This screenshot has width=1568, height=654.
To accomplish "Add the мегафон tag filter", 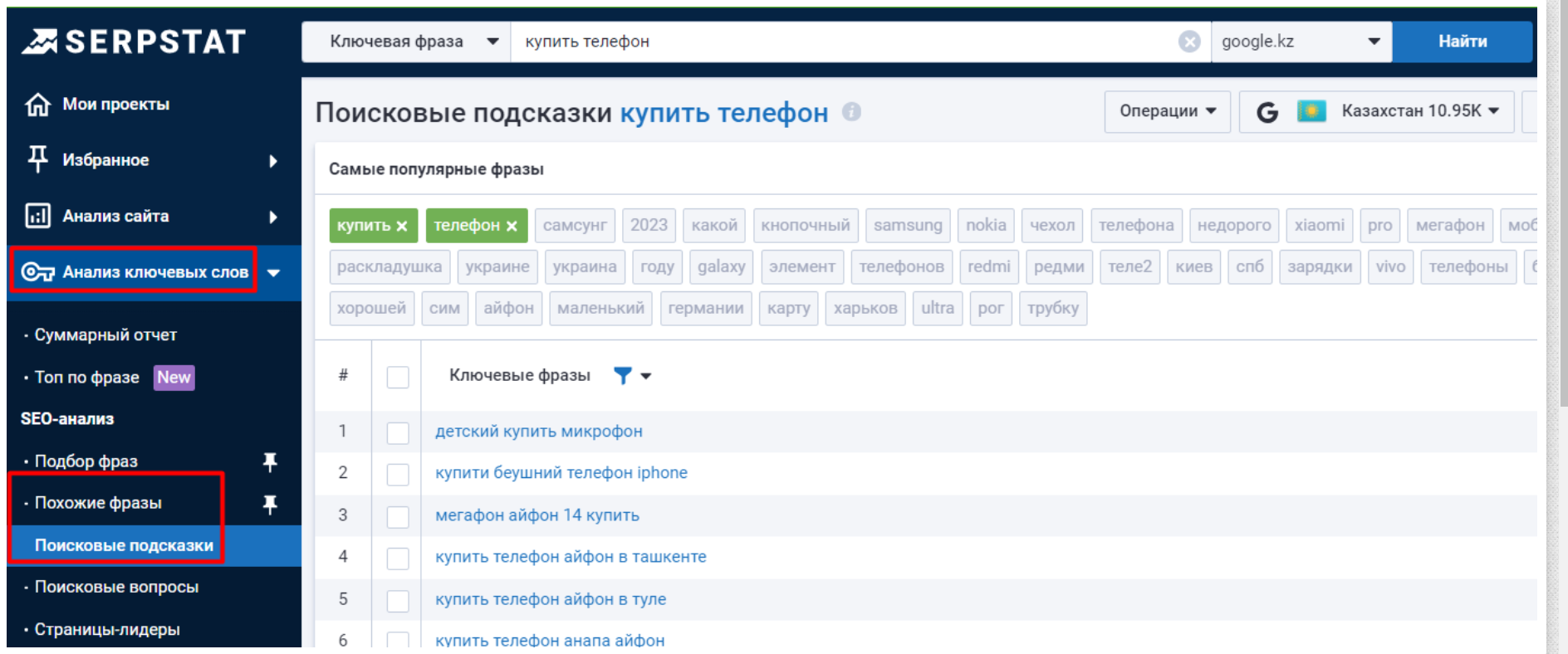I will (x=1450, y=226).
